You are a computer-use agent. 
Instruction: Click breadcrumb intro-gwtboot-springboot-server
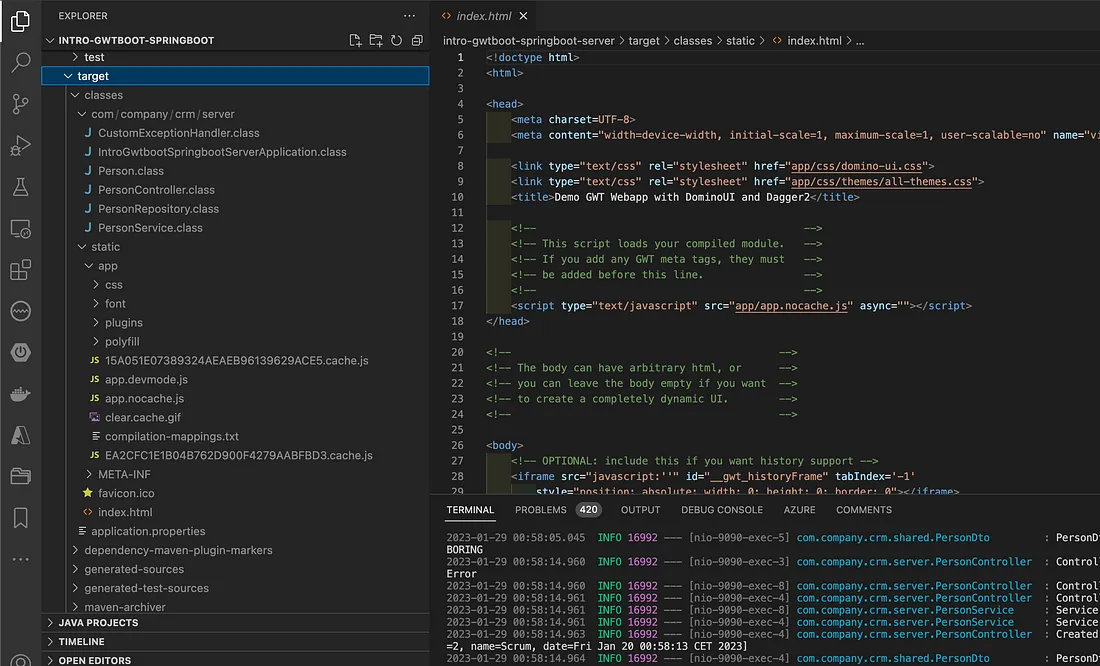point(528,41)
